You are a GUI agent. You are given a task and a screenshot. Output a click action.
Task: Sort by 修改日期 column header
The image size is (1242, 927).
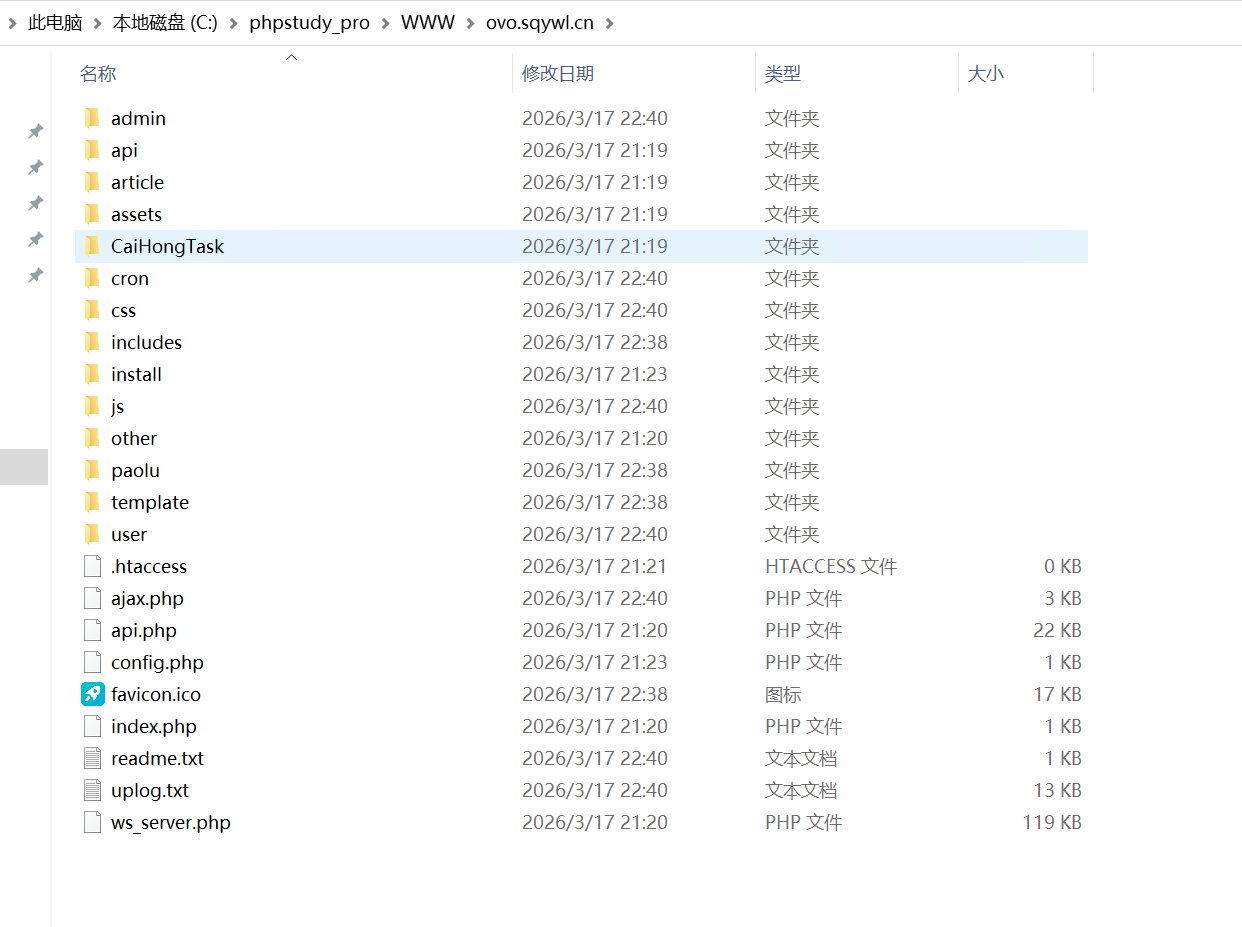[x=558, y=73]
